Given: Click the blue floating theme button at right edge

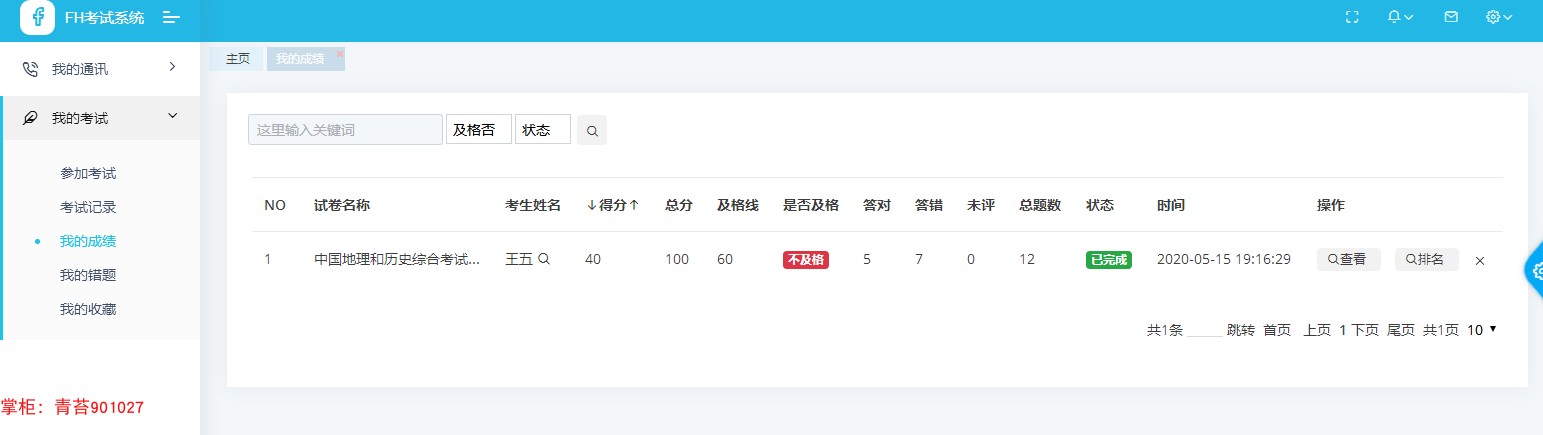Looking at the screenshot, I should (x=1534, y=269).
